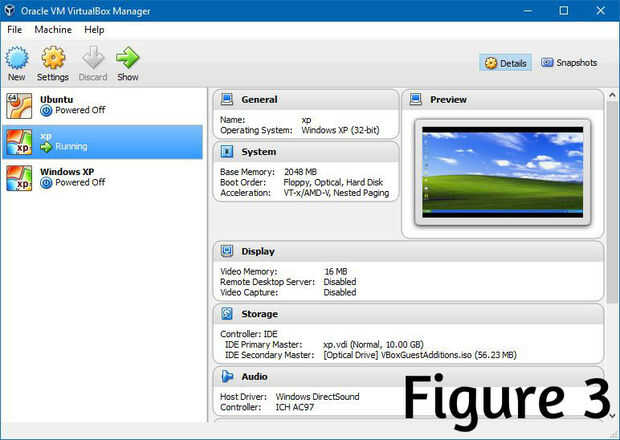Click the Display section icon
Screen dimensions: 620x440
click(x=227, y=251)
